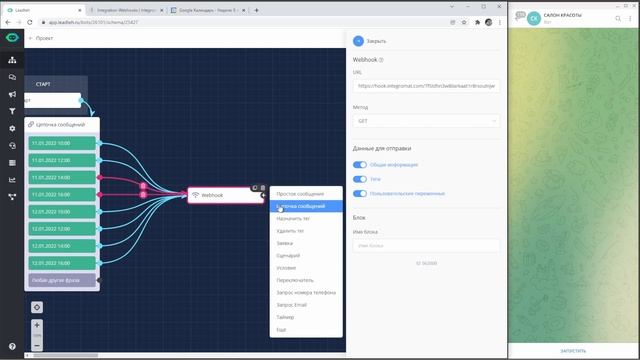This screenshot has width=640, height=360.
Task: Open the connections nodes icon in sidebar
Action: pos(12,197)
